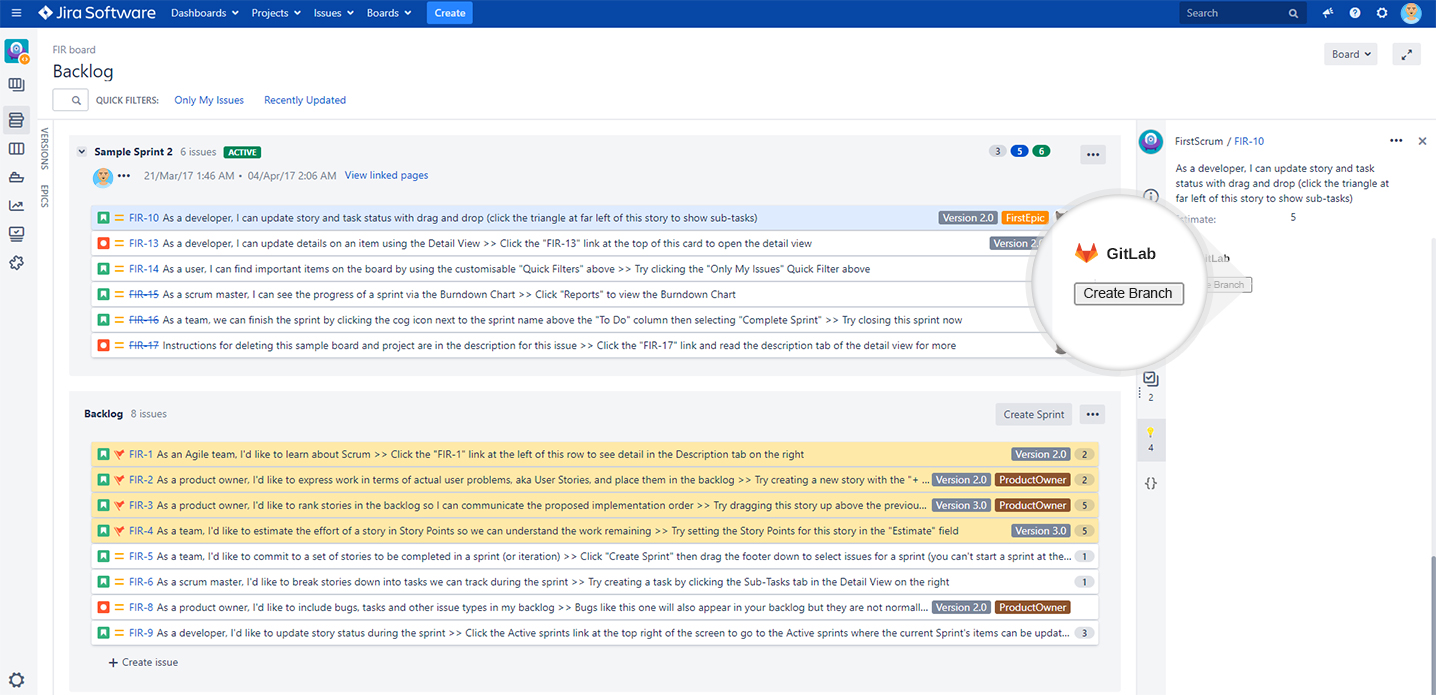
Task: Open the Board dropdown button
Action: (x=1350, y=55)
